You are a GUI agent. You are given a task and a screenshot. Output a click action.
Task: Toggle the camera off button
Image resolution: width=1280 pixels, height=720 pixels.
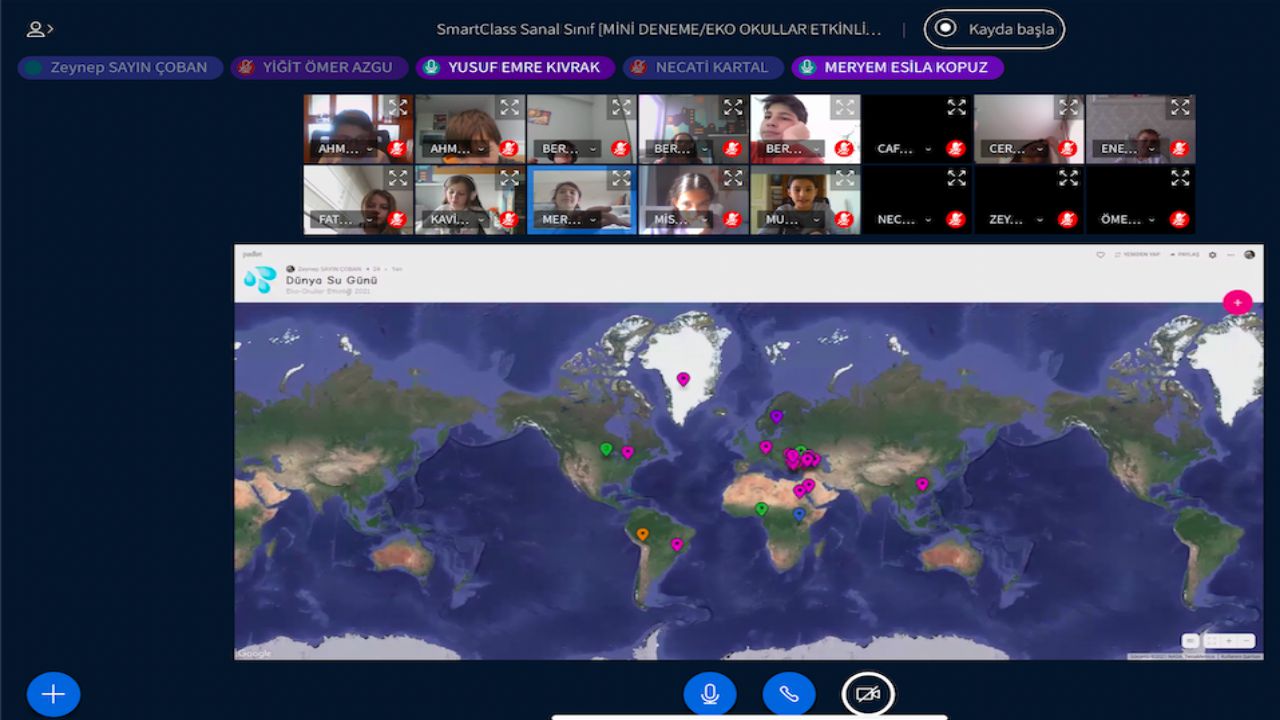click(x=868, y=694)
